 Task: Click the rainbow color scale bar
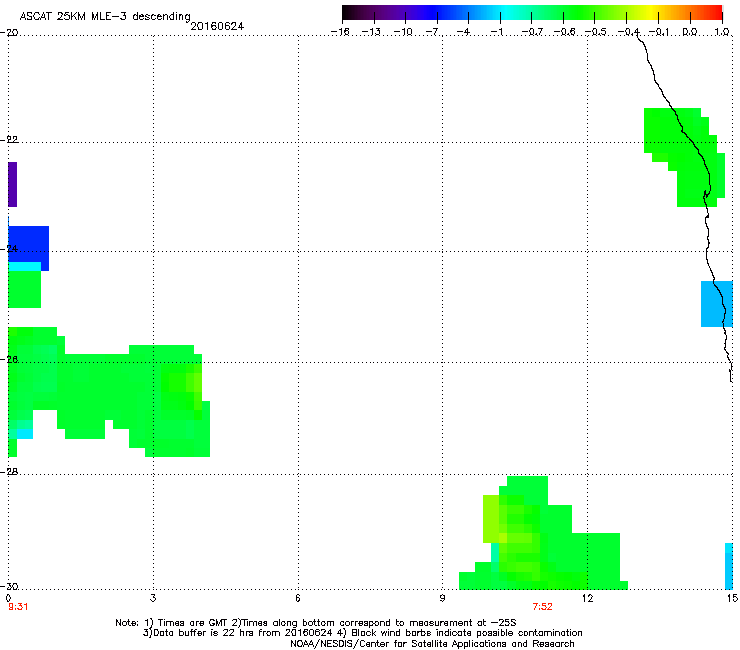tap(532, 12)
